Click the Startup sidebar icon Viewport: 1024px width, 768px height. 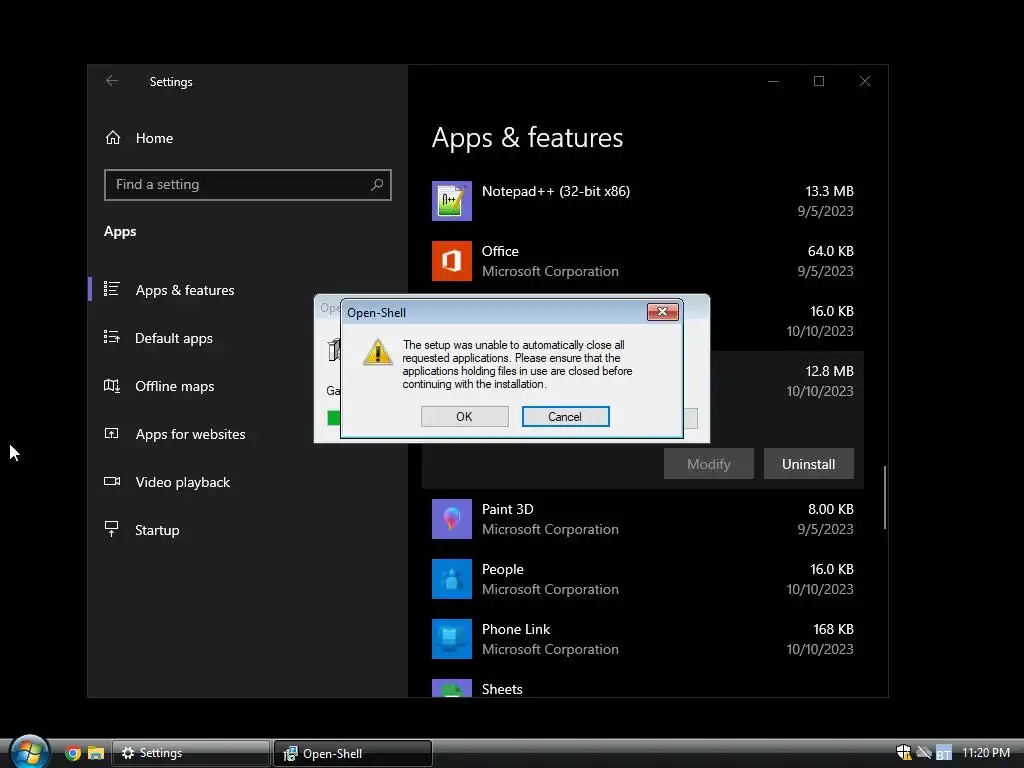pos(112,529)
